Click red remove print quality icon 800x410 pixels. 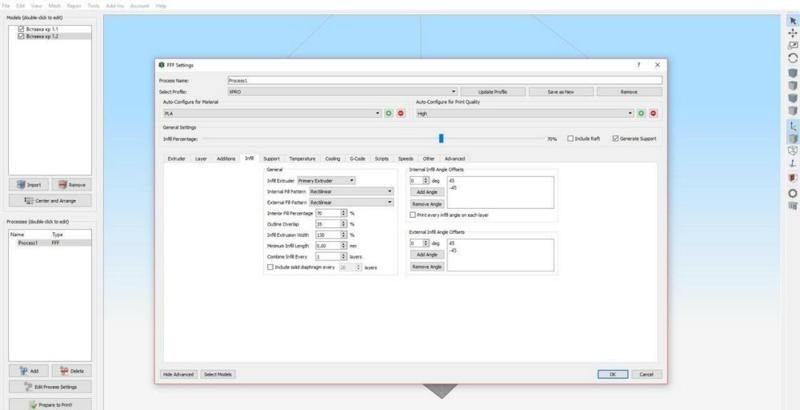tap(652, 113)
